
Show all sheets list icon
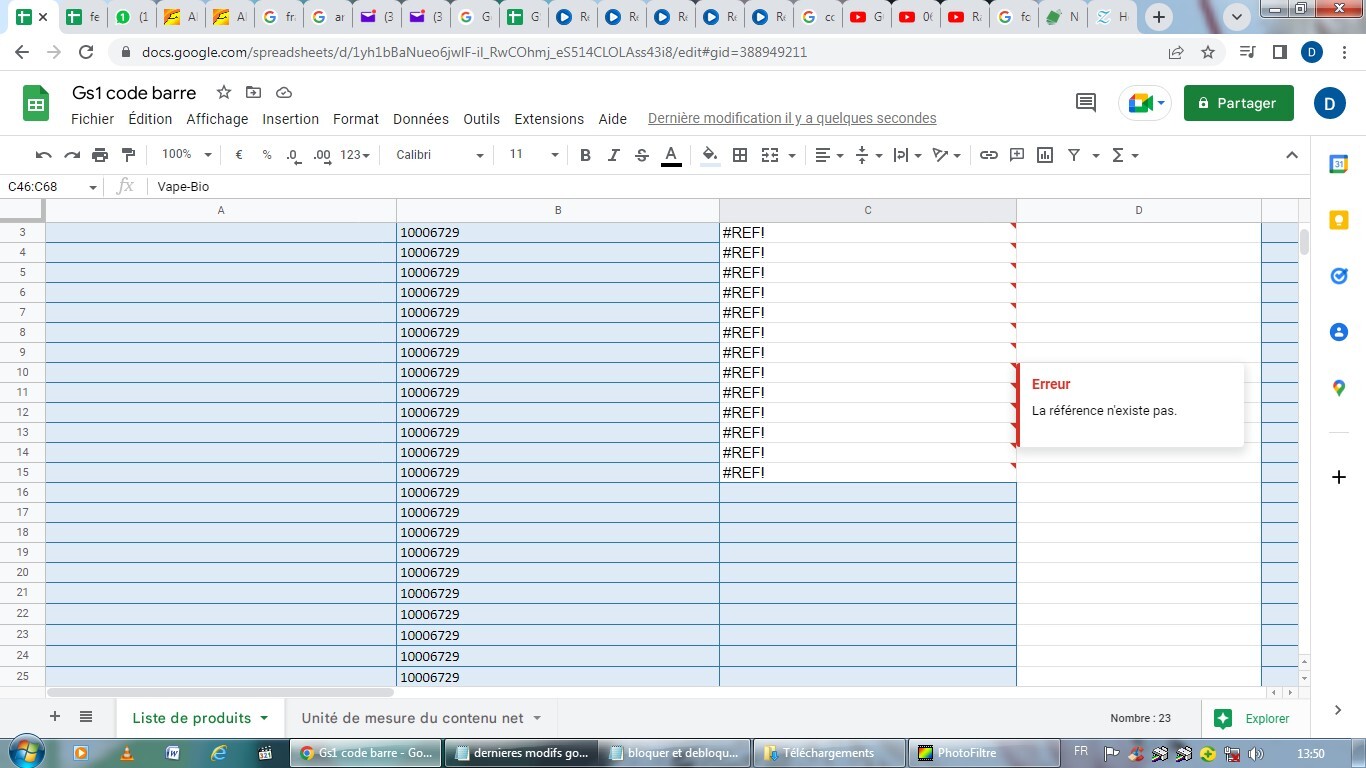[x=86, y=717]
